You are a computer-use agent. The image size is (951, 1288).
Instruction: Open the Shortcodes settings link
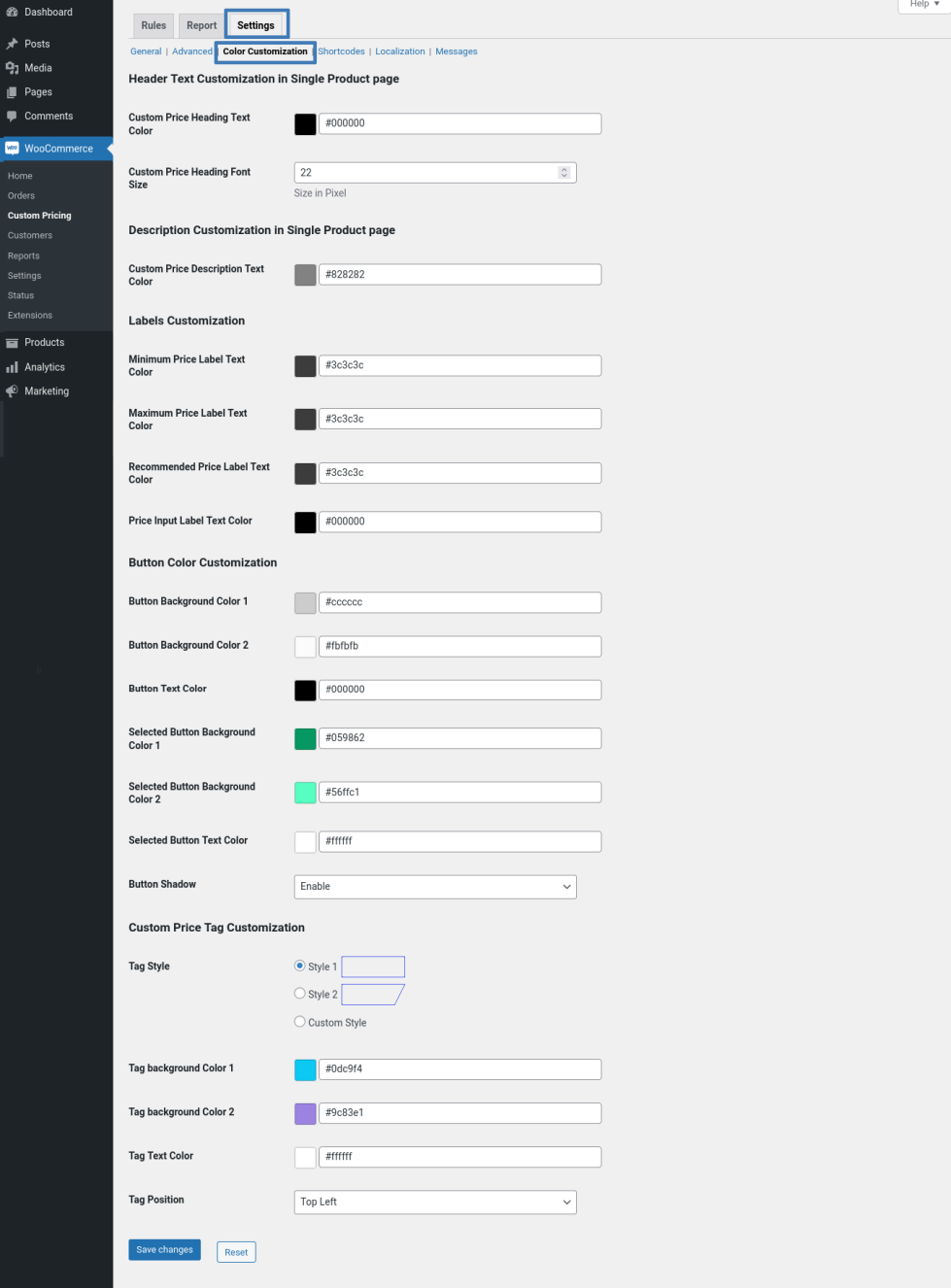pos(341,51)
